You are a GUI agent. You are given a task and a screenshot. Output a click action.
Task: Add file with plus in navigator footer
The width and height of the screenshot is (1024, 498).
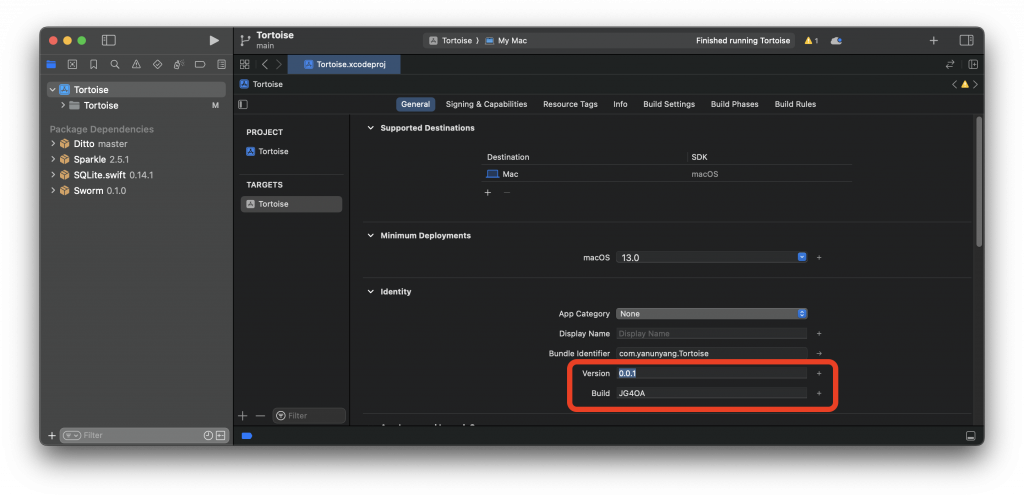point(52,435)
